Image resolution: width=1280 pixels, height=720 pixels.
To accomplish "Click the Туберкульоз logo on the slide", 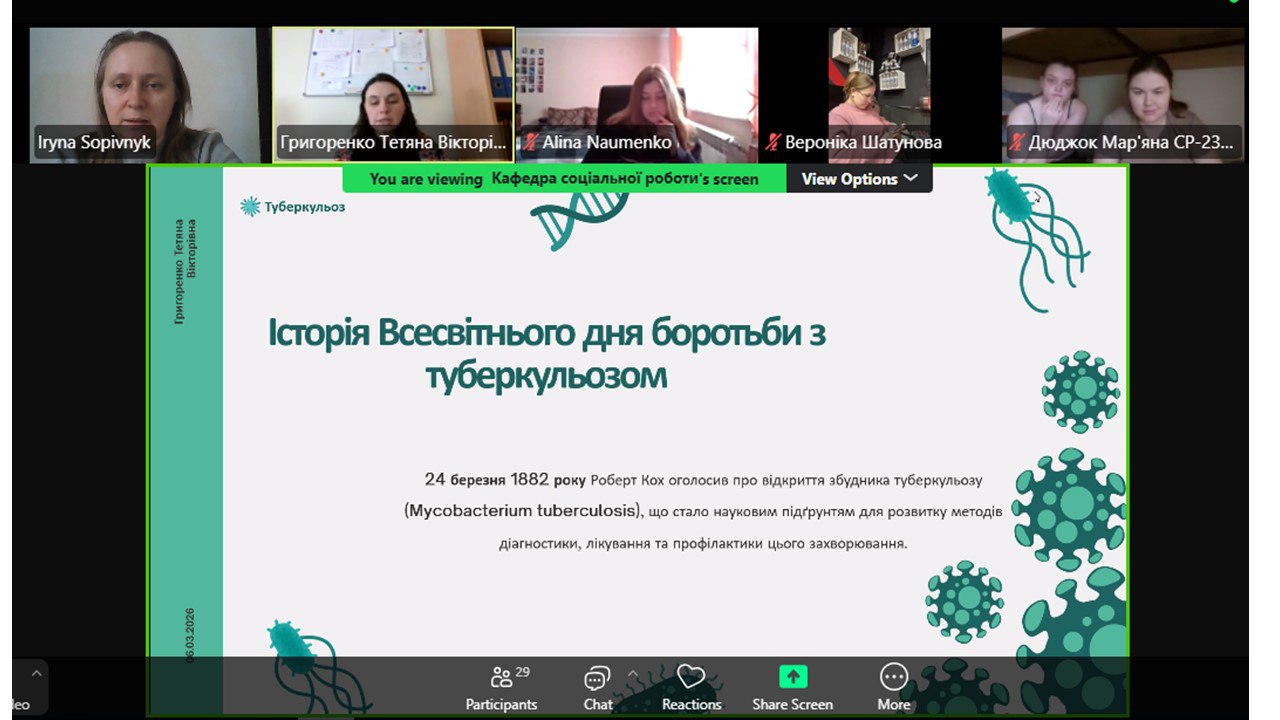I will coord(293,207).
